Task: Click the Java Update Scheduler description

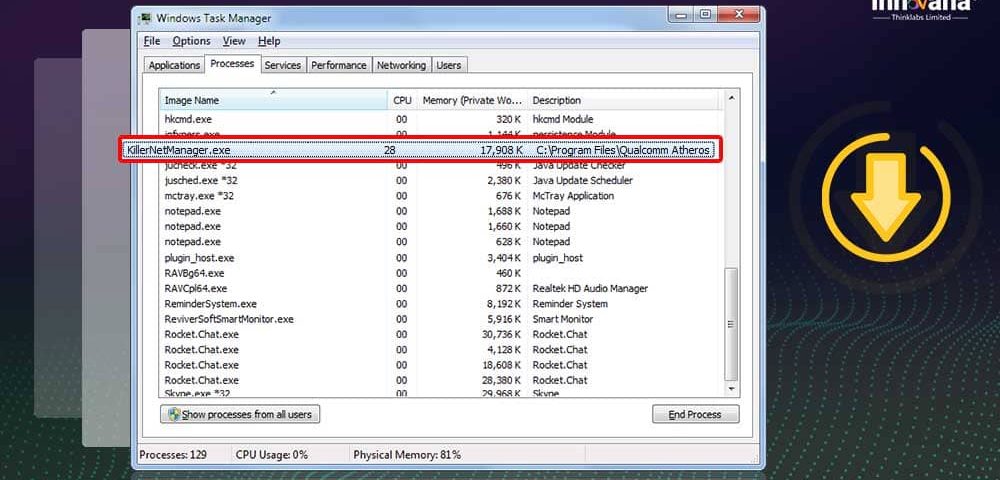Action: [582, 180]
